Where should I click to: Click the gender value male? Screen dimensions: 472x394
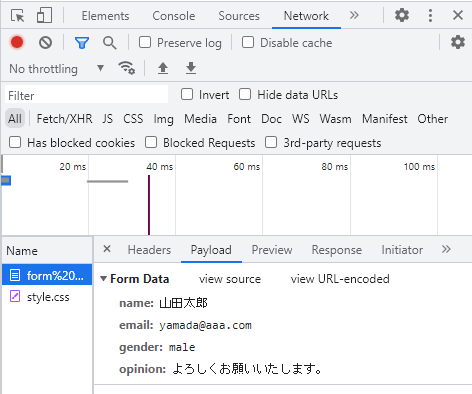tap(182, 347)
